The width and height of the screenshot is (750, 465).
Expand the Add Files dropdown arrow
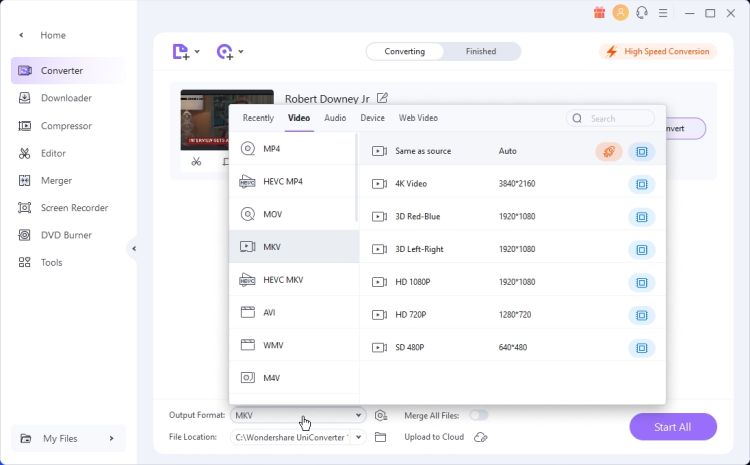click(197, 52)
